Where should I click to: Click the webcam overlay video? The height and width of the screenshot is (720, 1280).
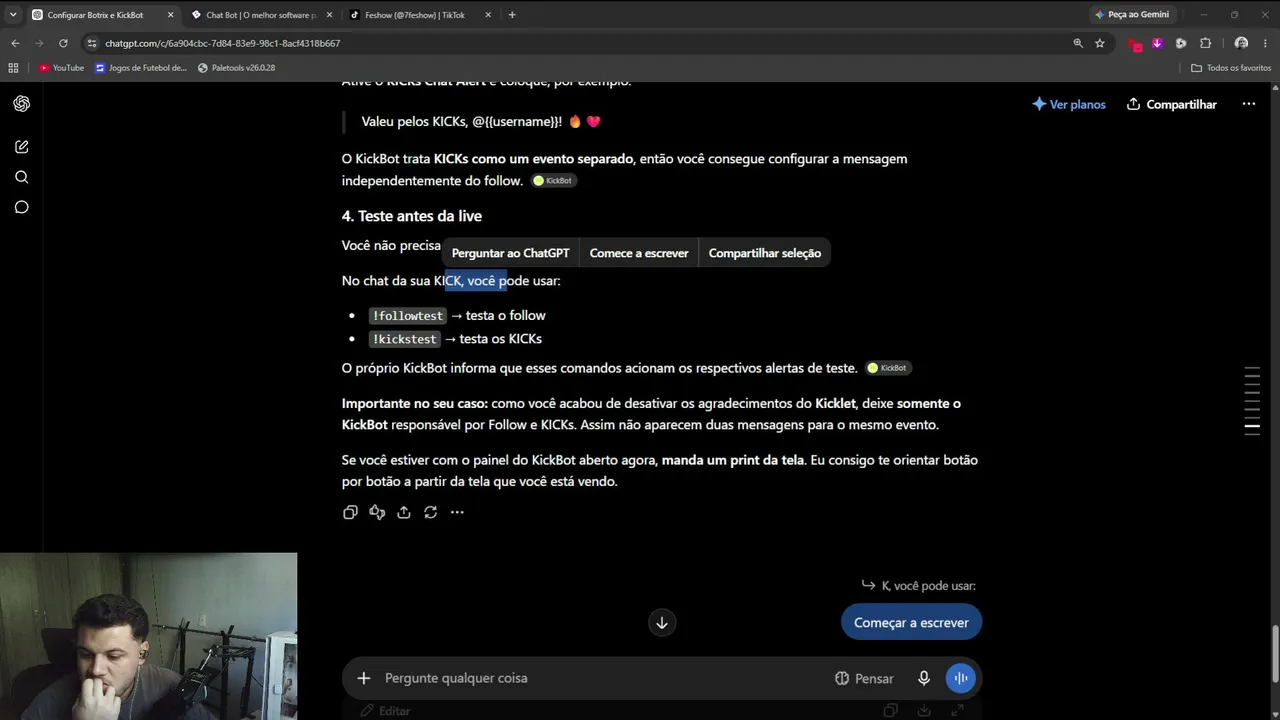click(148, 636)
